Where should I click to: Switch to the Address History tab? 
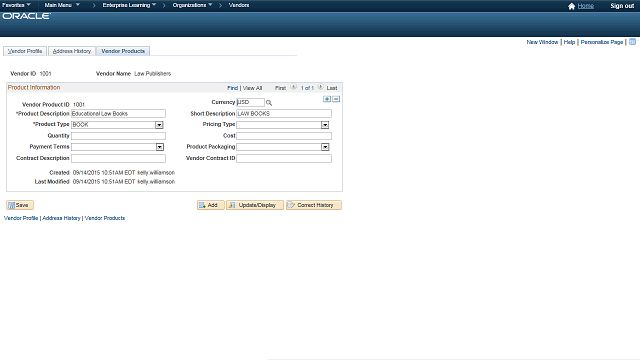click(x=72, y=51)
